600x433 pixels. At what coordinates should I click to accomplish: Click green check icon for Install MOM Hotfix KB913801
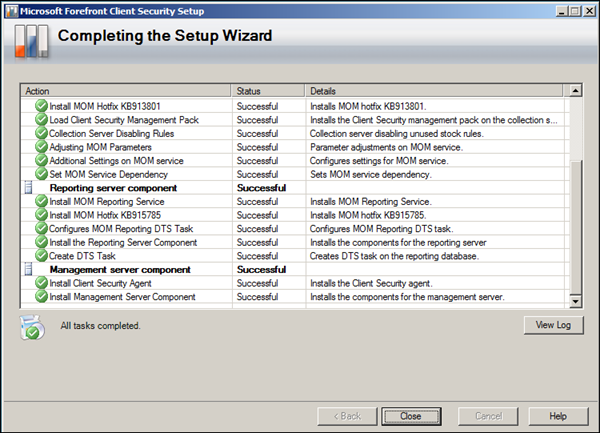pyautogui.click(x=41, y=106)
